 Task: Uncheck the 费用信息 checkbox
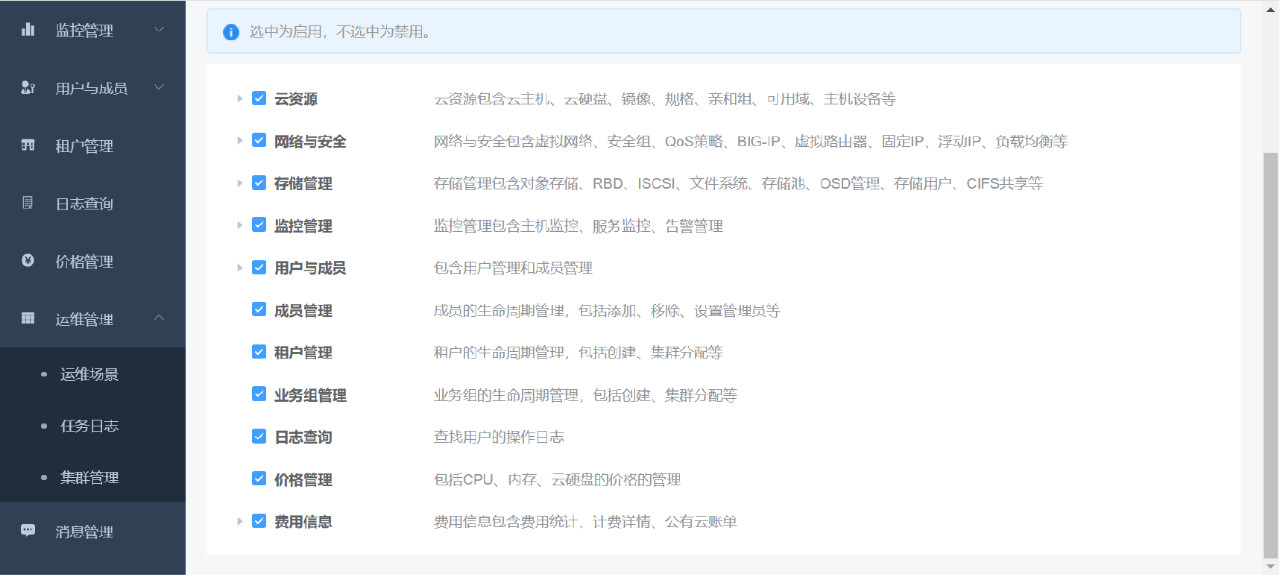[x=259, y=521]
